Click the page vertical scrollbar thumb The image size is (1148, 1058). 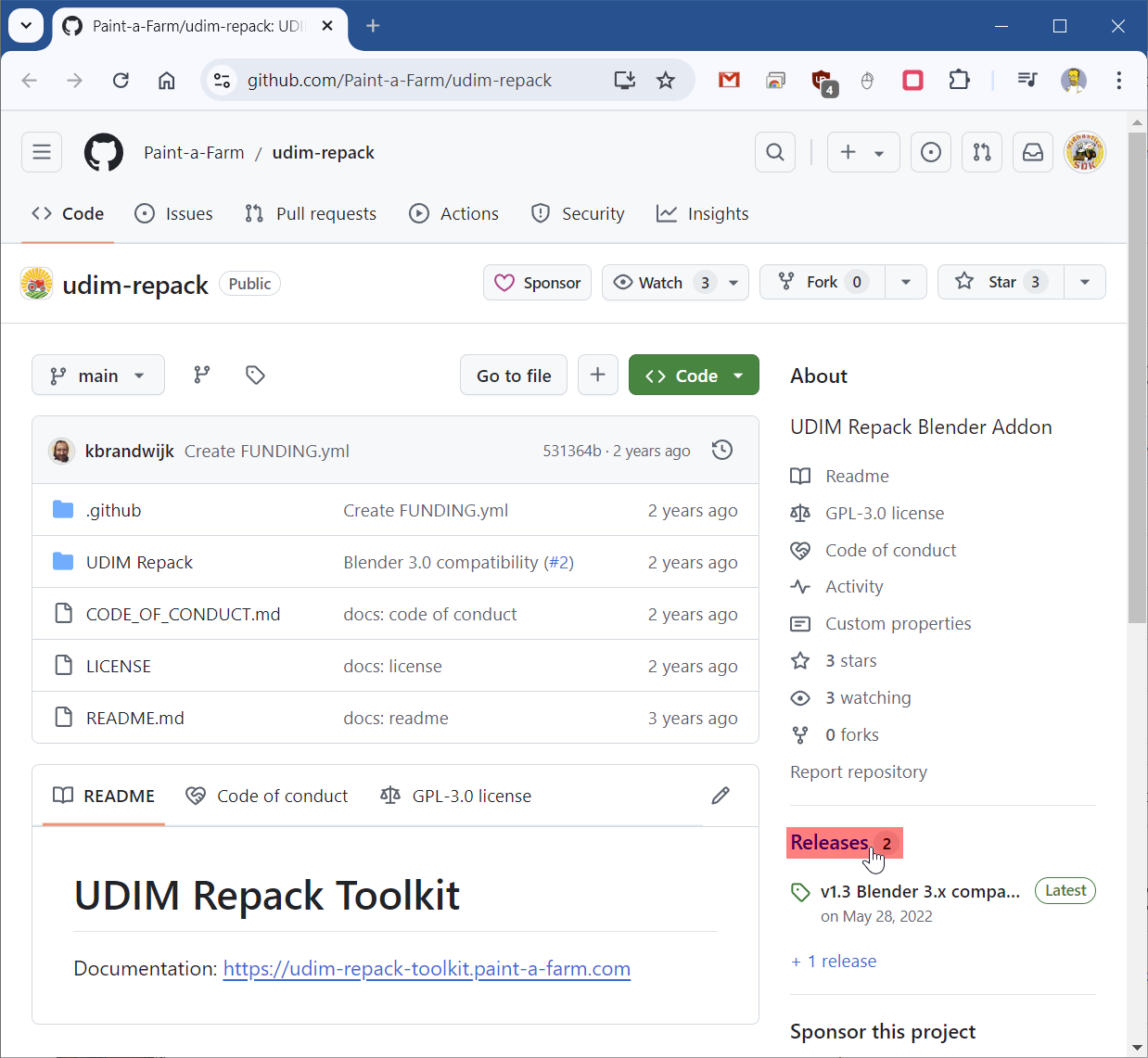pyautogui.click(x=1137, y=377)
